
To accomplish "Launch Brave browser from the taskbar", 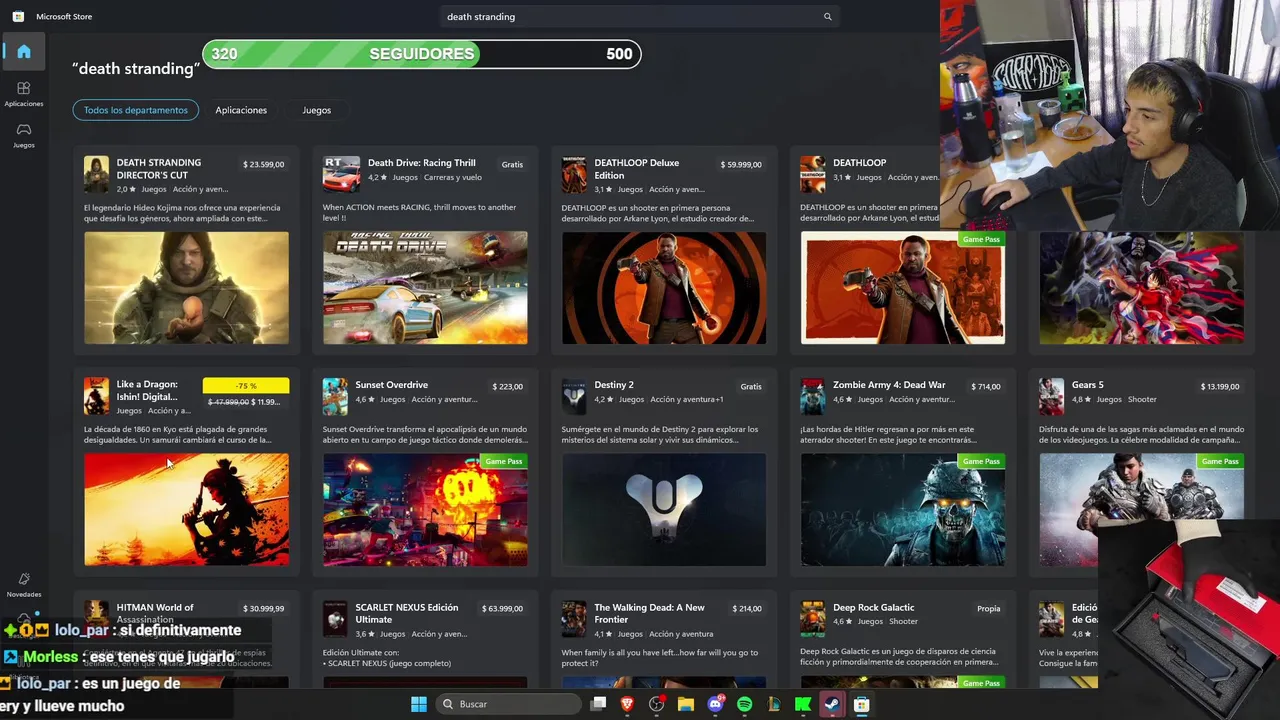I will click(627, 704).
